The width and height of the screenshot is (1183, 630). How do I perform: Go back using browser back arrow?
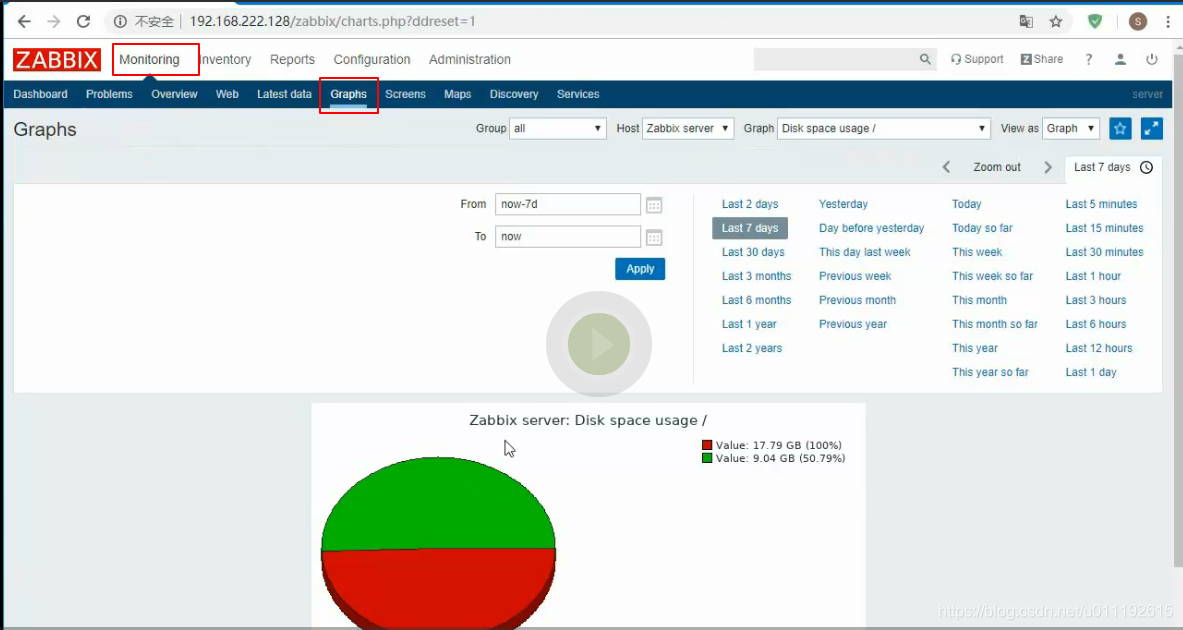click(x=24, y=21)
